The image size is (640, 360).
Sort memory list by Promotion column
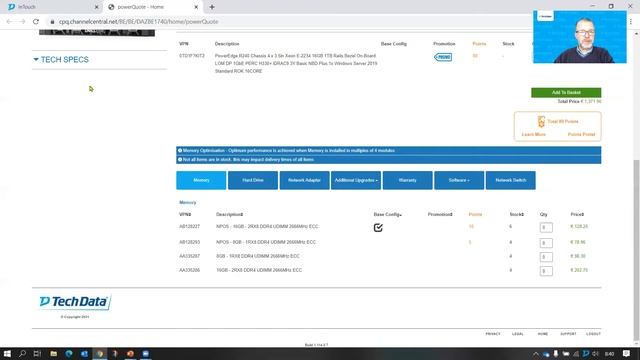point(440,214)
